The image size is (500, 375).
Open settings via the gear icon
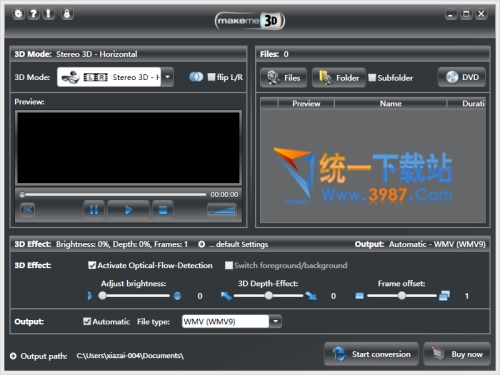(19, 14)
